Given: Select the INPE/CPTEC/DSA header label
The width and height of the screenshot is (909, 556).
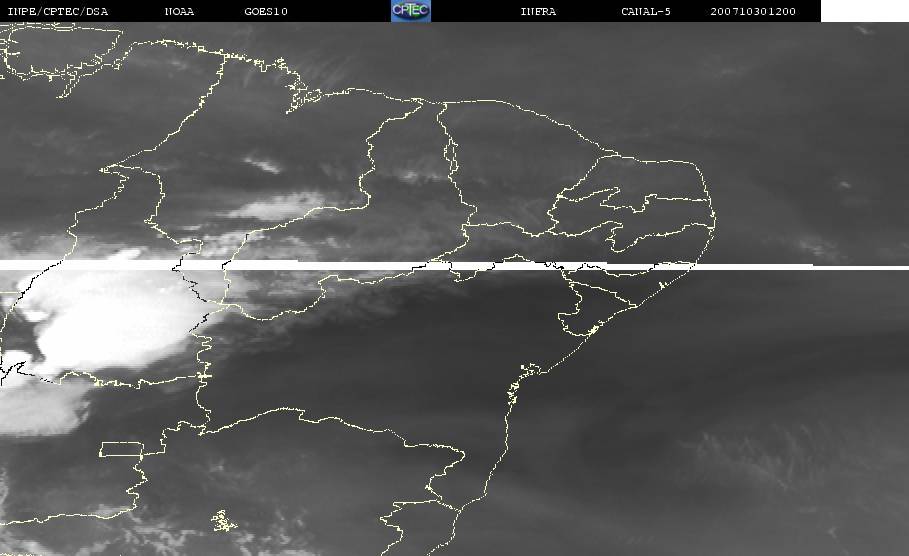Looking at the screenshot, I should (58, 12).
